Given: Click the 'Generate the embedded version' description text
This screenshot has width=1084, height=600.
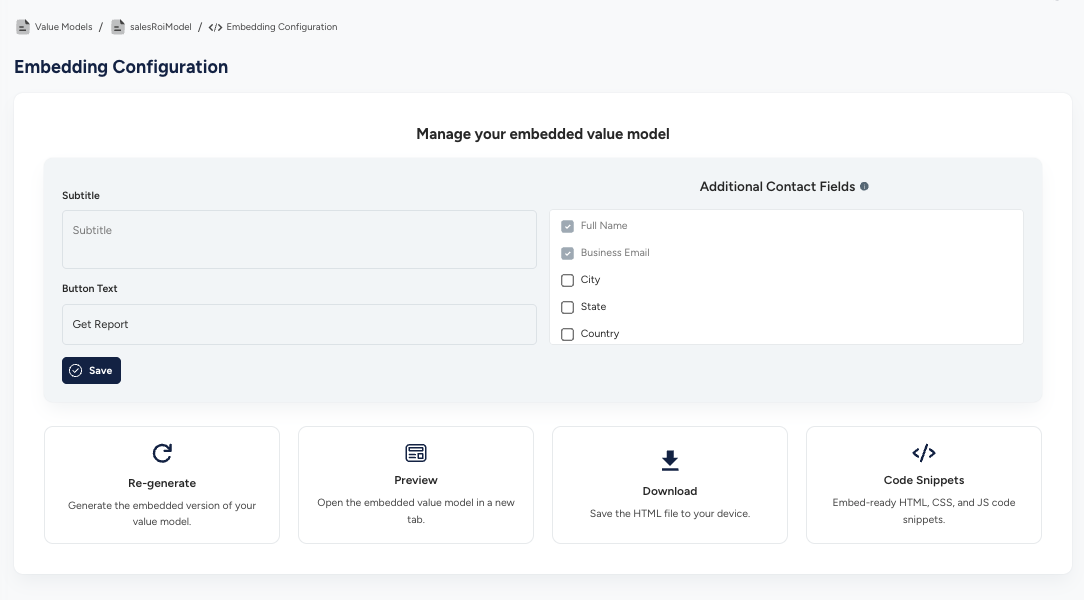Looking at the screenshot, I should [x=162, y=514].
